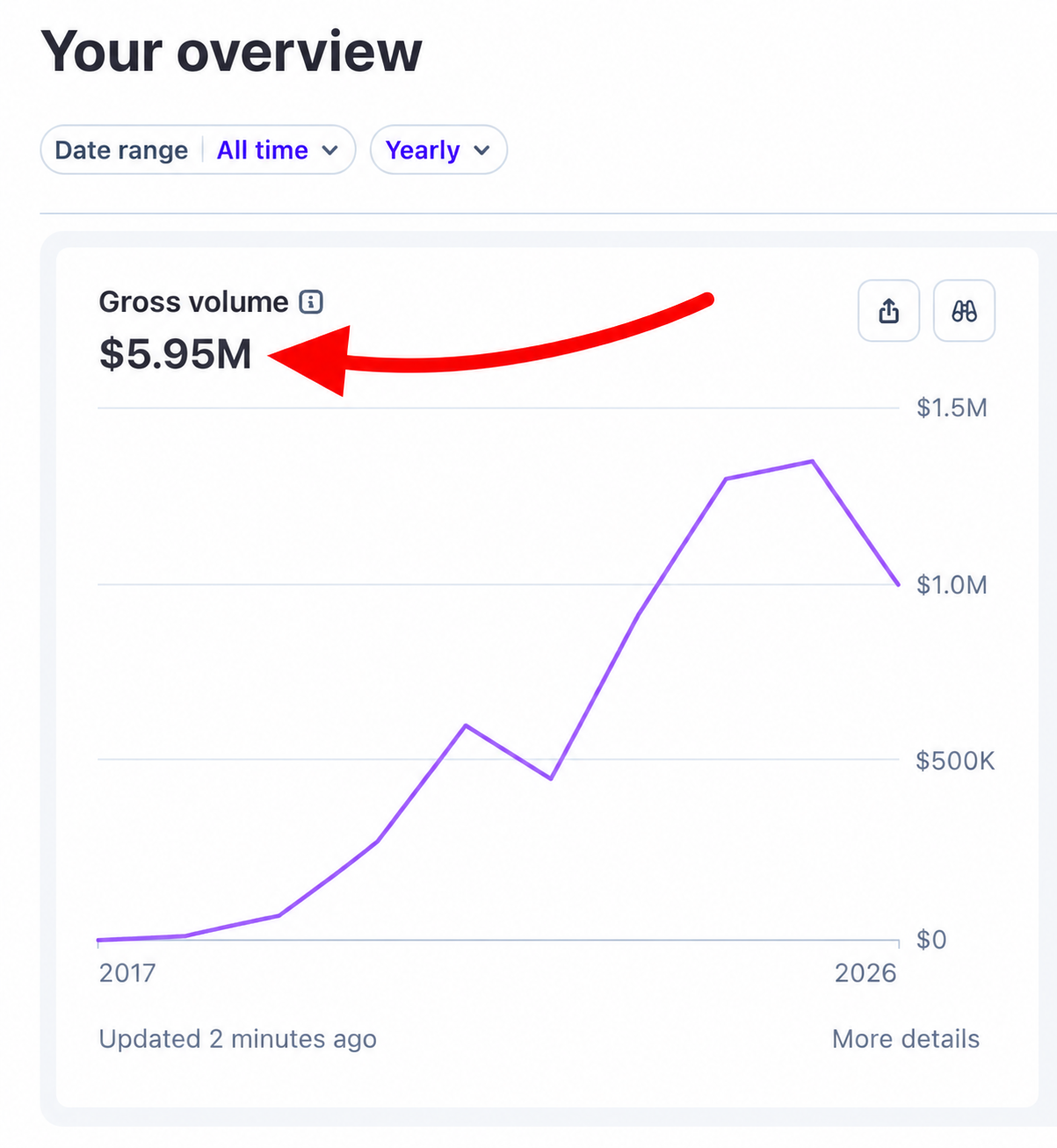This screenshot has height=1148, width=1057.
Task: Click the Updated 2 minutes ago text
Action: pos(237,1039)
